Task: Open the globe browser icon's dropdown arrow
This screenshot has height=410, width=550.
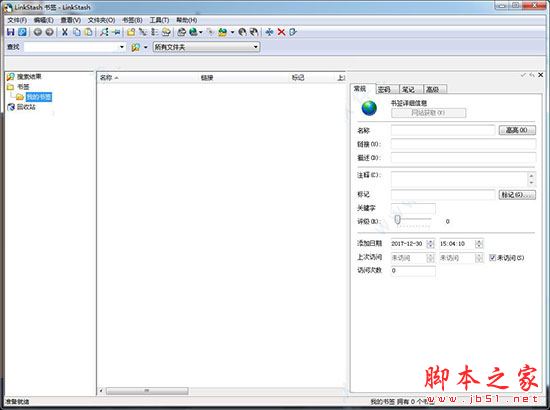Action: (201, 32)
